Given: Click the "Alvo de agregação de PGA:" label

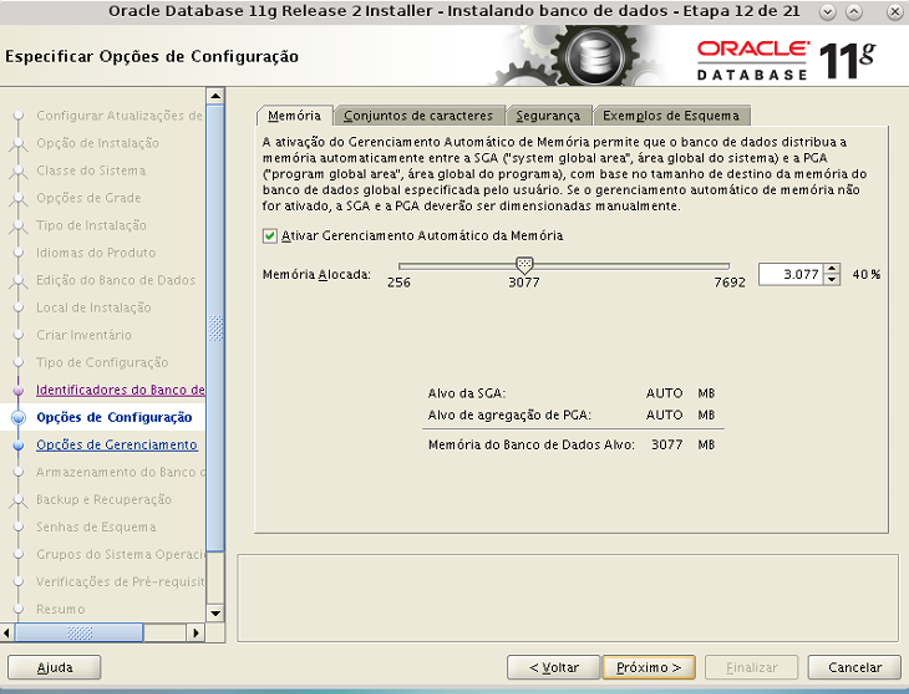Looking at the screenshot, I should click(x=510, y=415).
